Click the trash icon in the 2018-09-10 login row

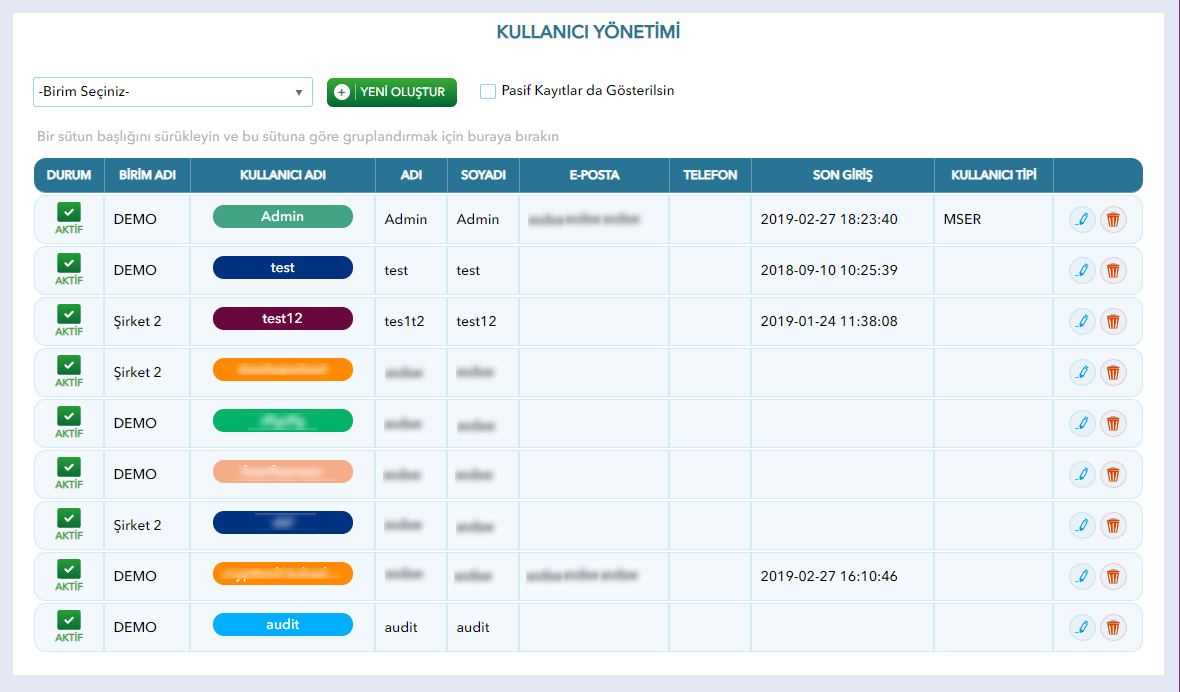pyautogui.click(x=1113, y=271)
